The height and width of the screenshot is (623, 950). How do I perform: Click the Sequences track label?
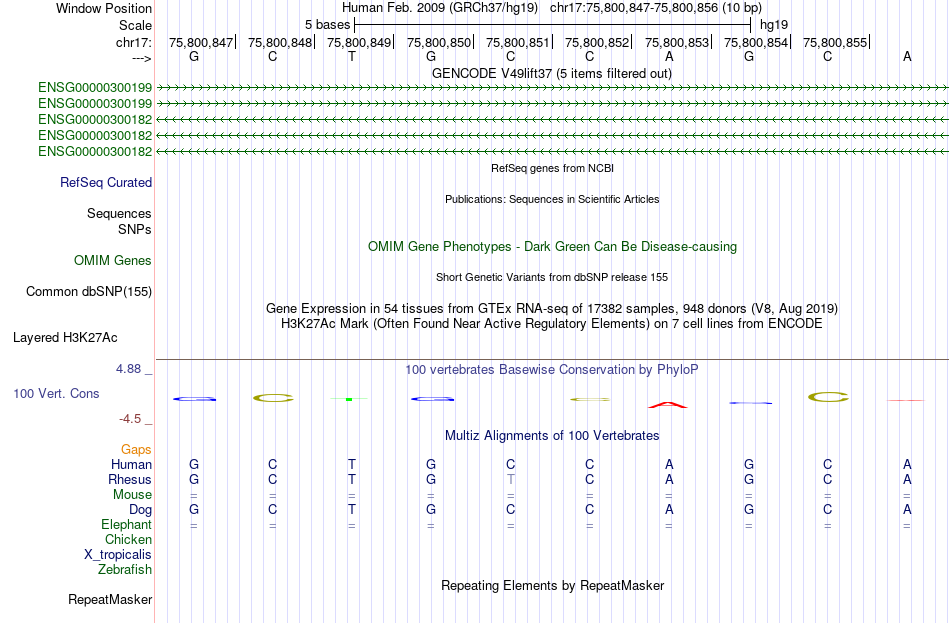(x=119, y=213)
